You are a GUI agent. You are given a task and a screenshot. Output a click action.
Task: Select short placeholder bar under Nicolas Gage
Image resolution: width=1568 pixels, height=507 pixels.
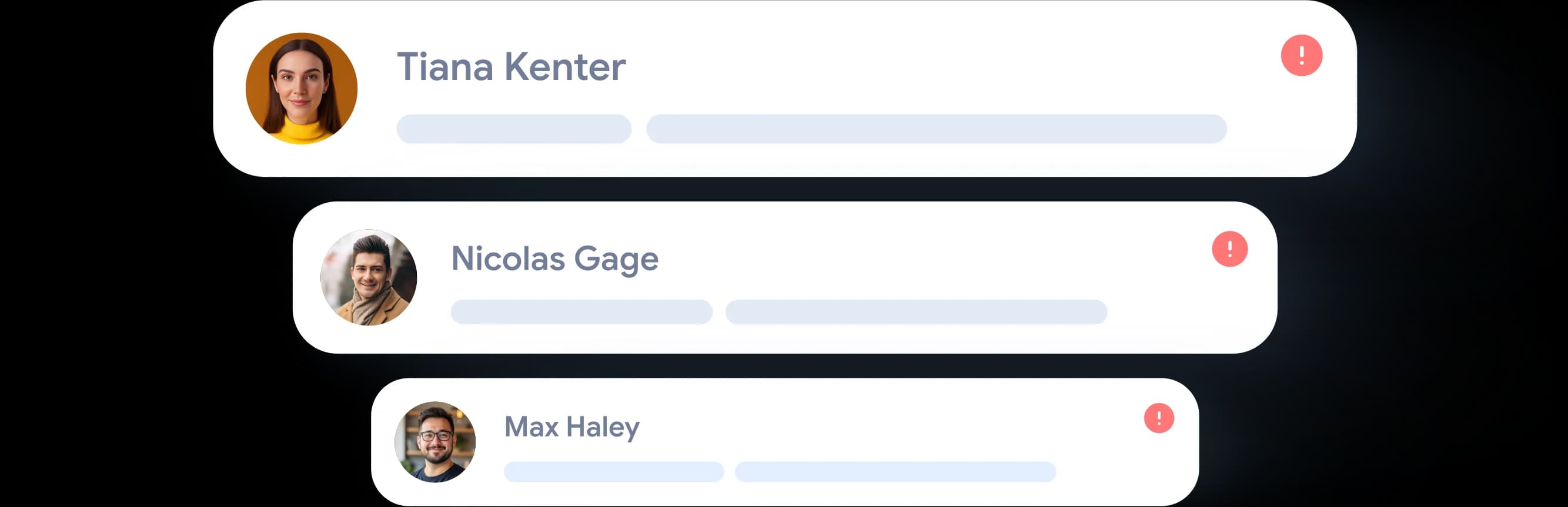coord(581,312)
